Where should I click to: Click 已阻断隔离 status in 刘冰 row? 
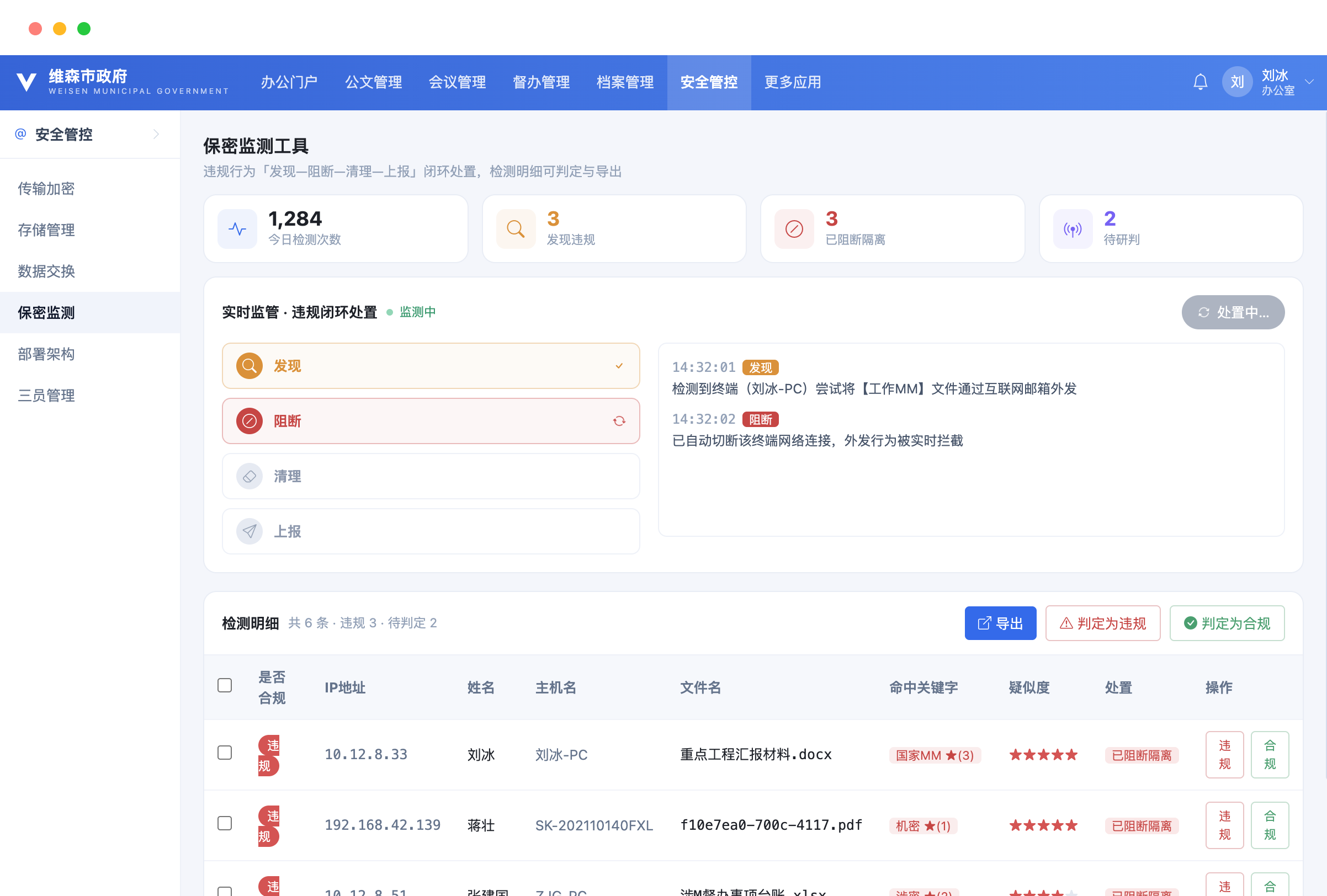[1141, 755]
